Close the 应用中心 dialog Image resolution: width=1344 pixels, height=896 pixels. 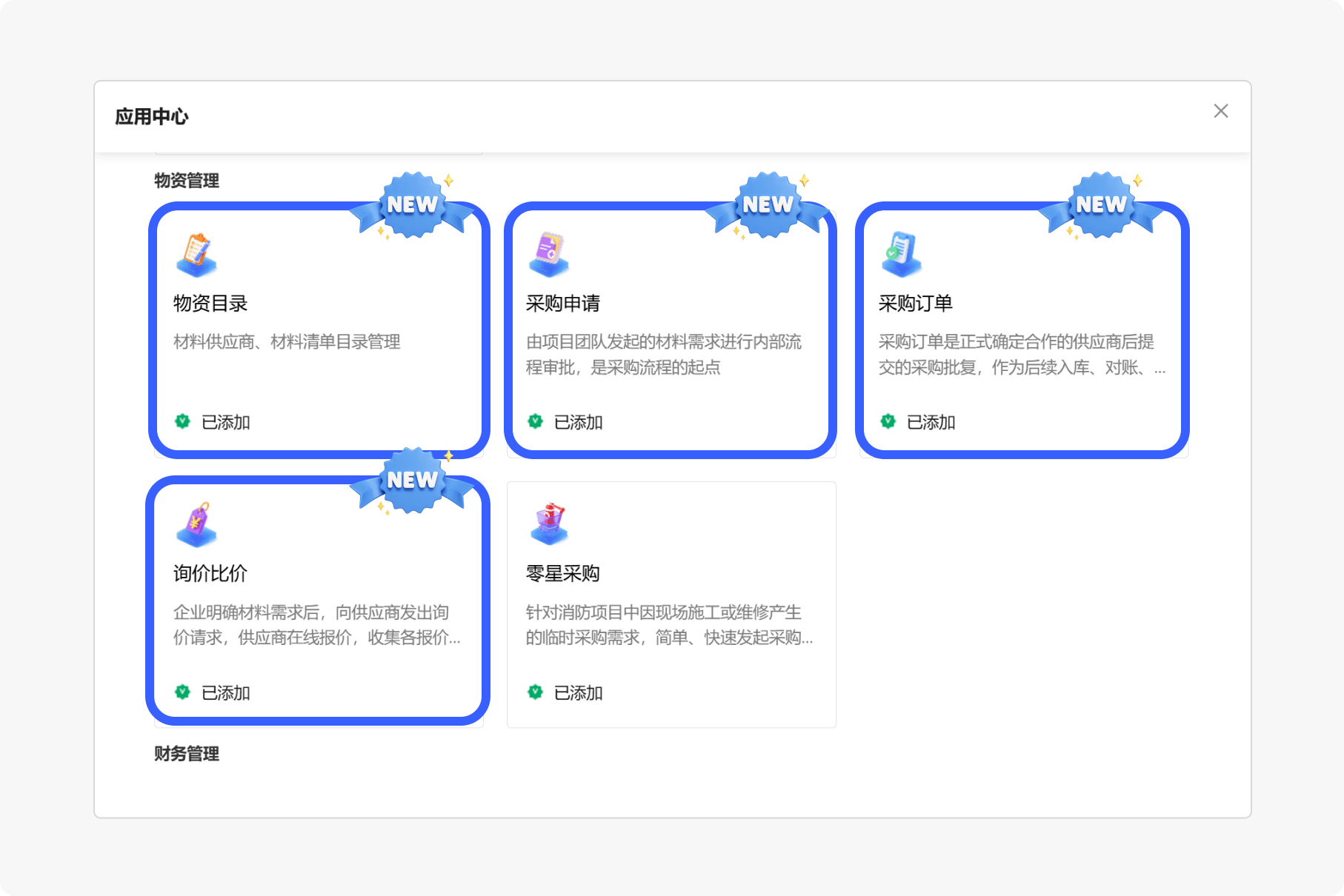coord(1221,111)
